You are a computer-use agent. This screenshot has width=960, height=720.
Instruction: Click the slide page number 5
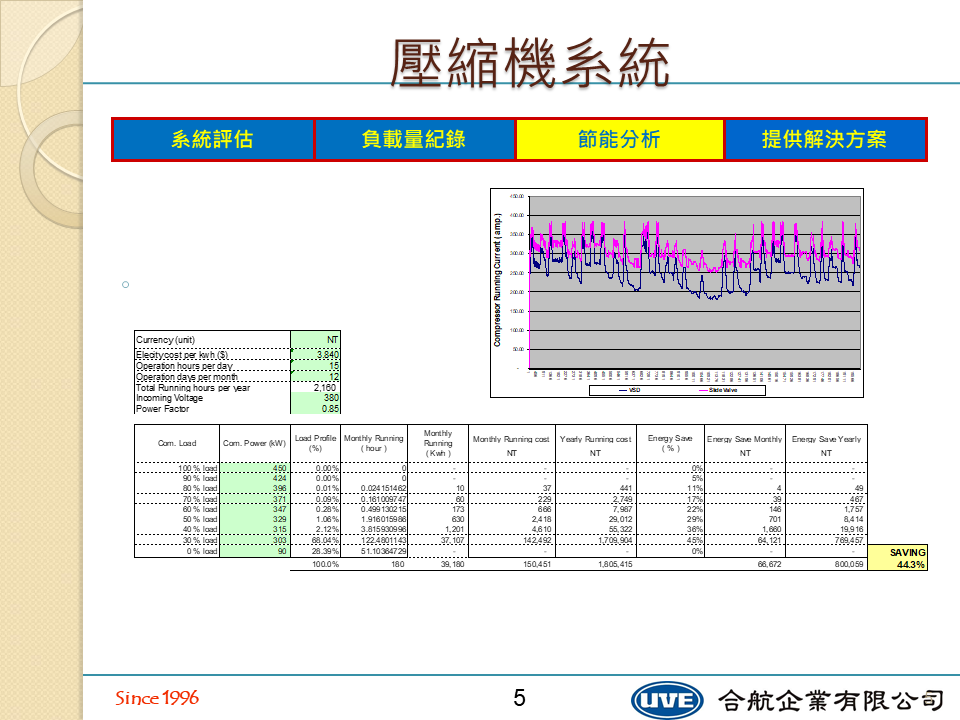pos(519,698)
